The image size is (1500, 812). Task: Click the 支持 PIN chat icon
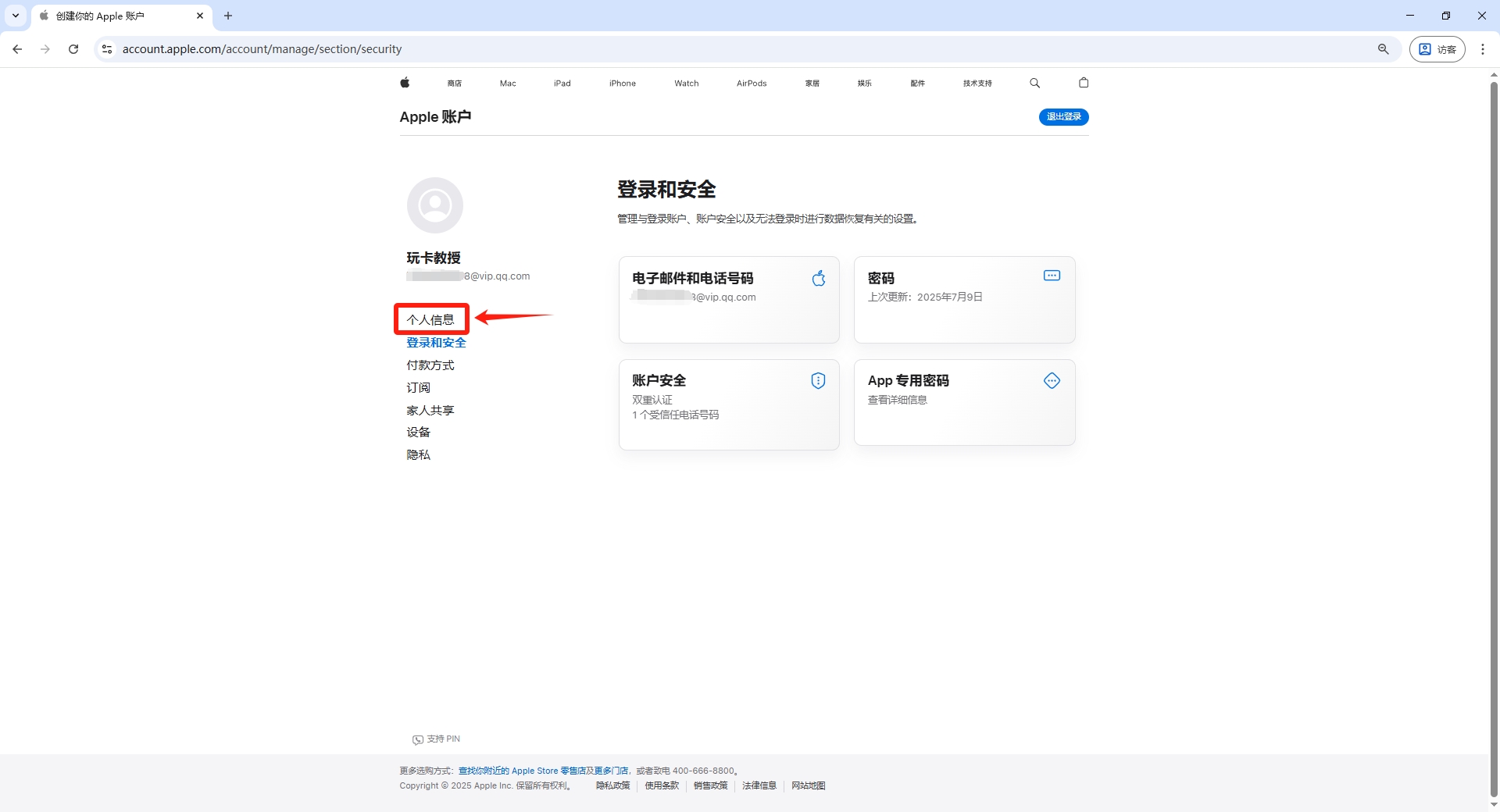tap(418, 739)
